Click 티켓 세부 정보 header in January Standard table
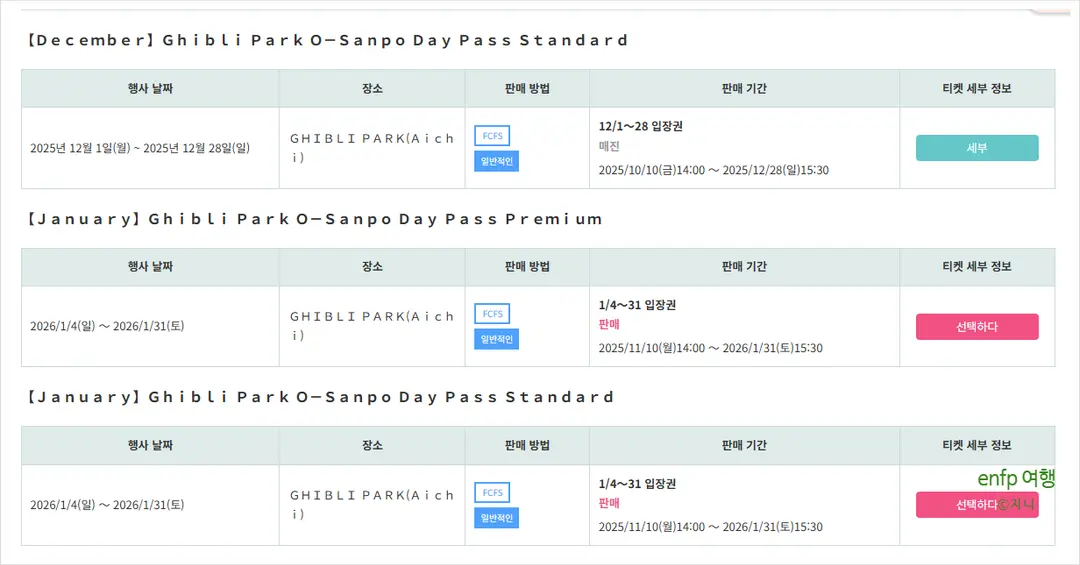1080x565 pixels. point(977,445)
